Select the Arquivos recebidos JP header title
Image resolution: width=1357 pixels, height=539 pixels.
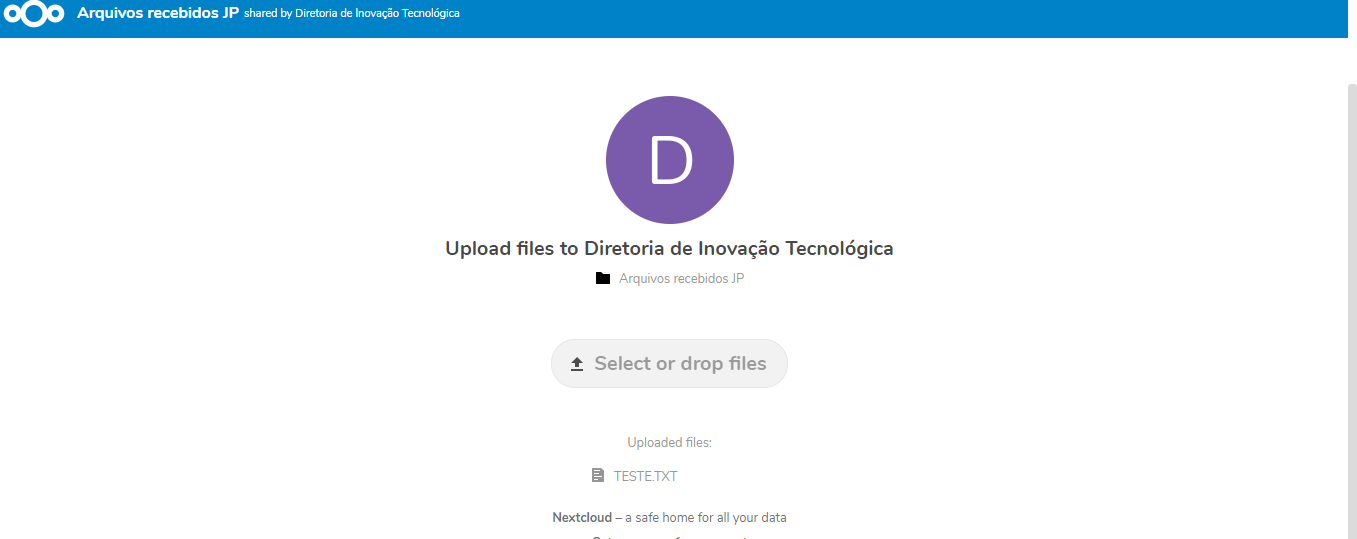158,14
